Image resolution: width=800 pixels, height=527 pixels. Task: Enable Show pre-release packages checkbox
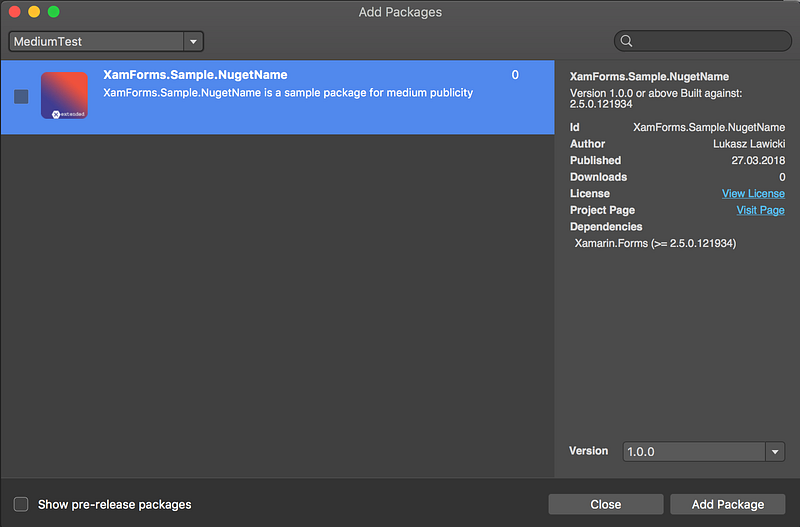[21, 504]
